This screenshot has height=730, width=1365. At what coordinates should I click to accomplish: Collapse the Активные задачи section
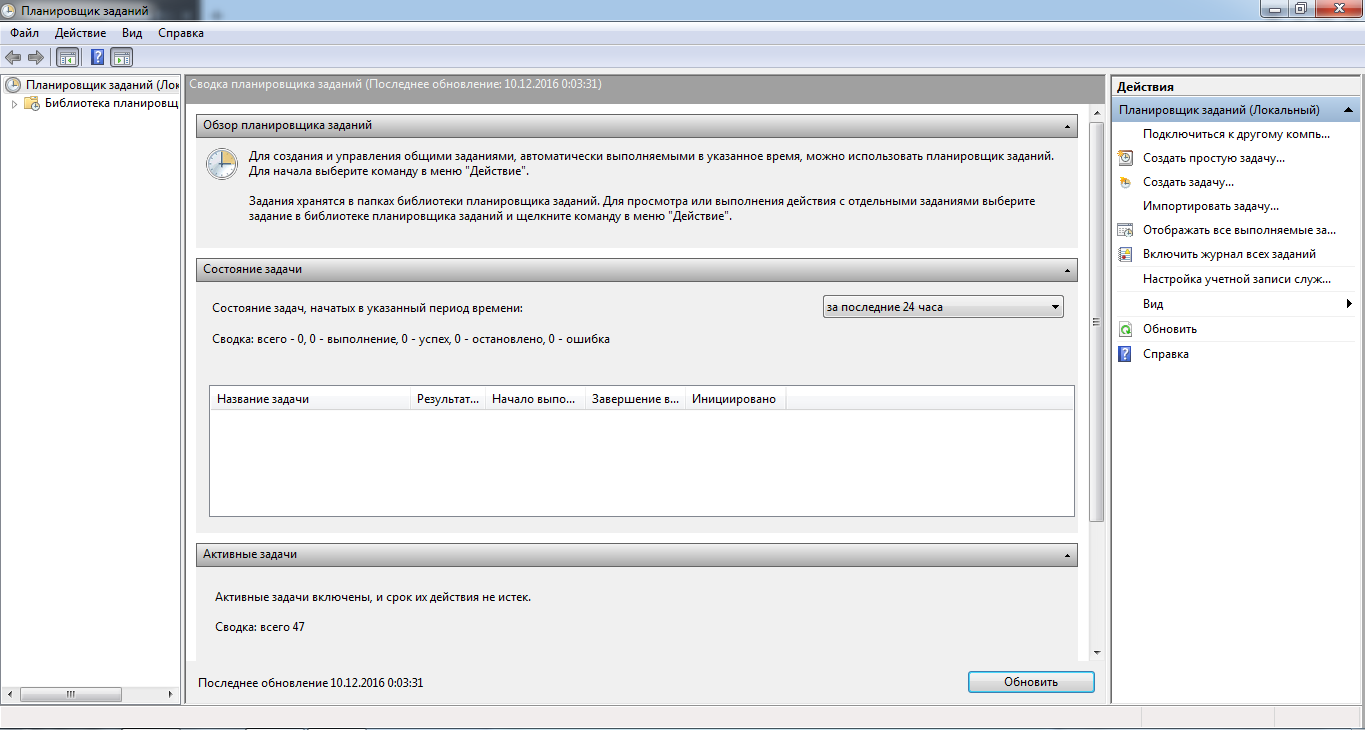pyautogui.click(x=1068, y=555)
